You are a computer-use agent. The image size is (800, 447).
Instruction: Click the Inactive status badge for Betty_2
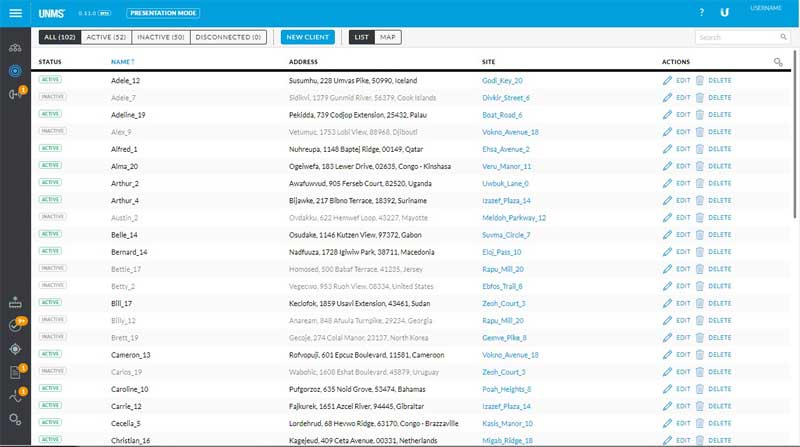(x=53, y=285)
